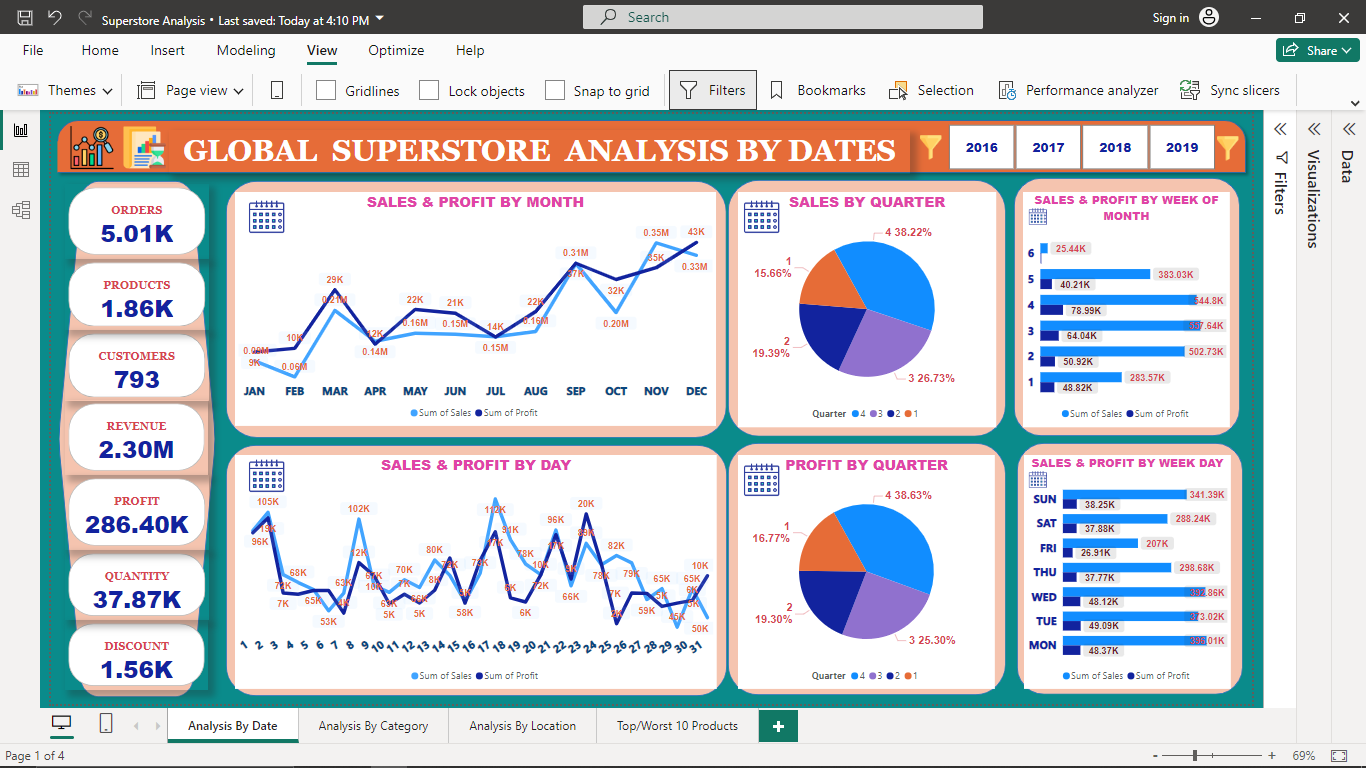
Task: Expand the collapsed Visualizations pane
Action: pos(1314,130)
